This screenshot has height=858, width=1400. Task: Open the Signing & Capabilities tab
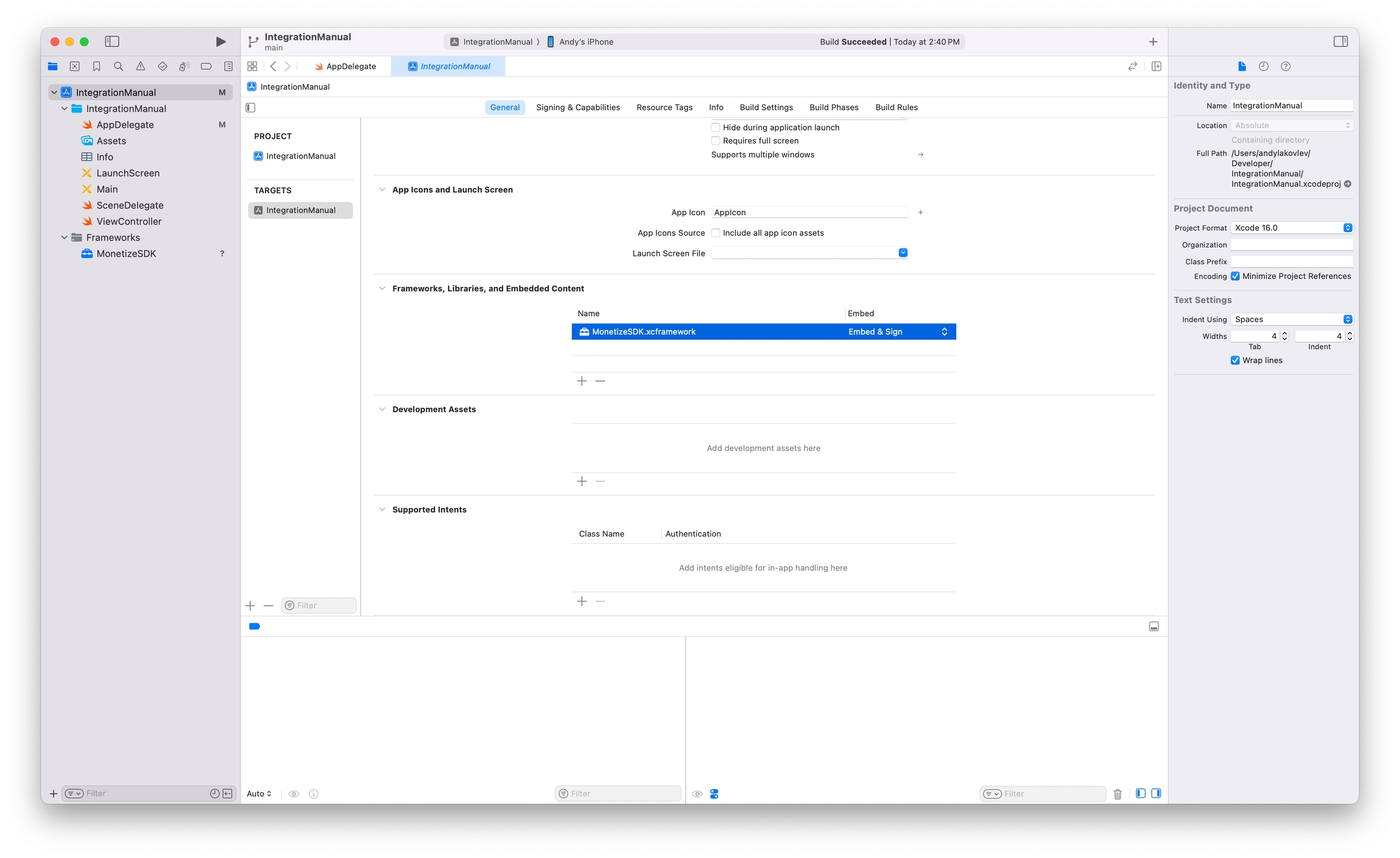tap(577, 108)
